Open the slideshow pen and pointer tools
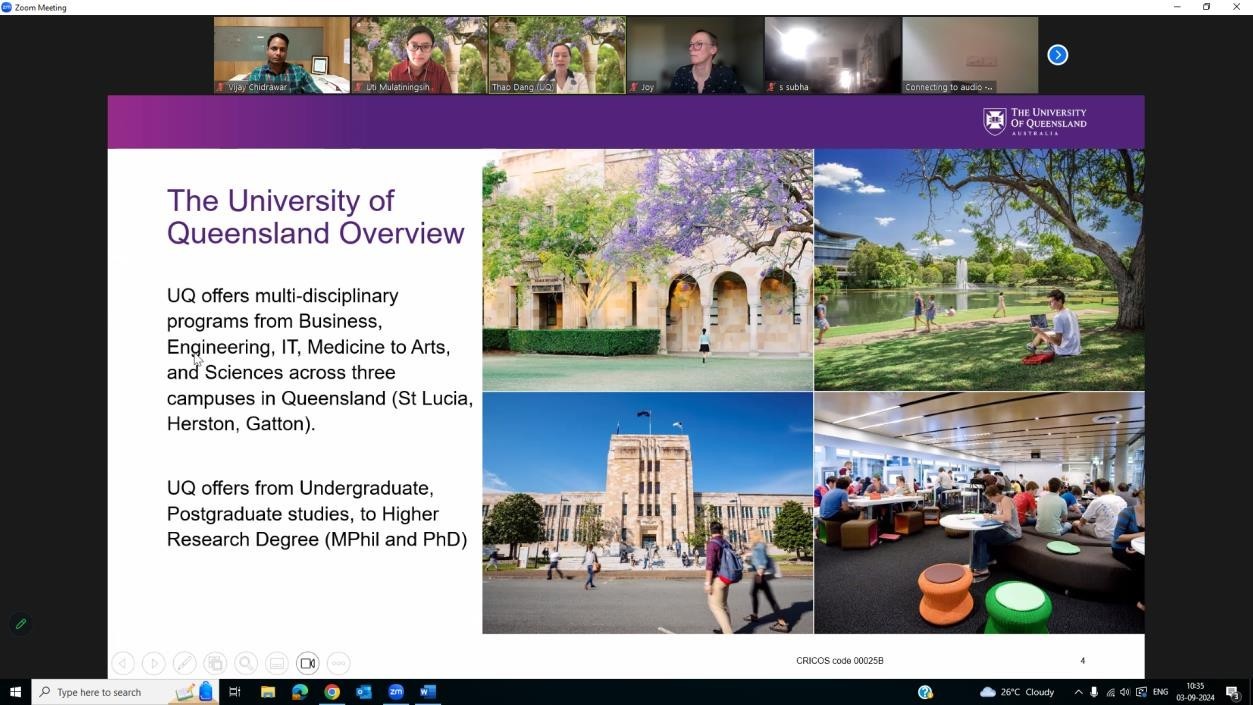Screen dimensions: 1253x705 click(185, 663)
